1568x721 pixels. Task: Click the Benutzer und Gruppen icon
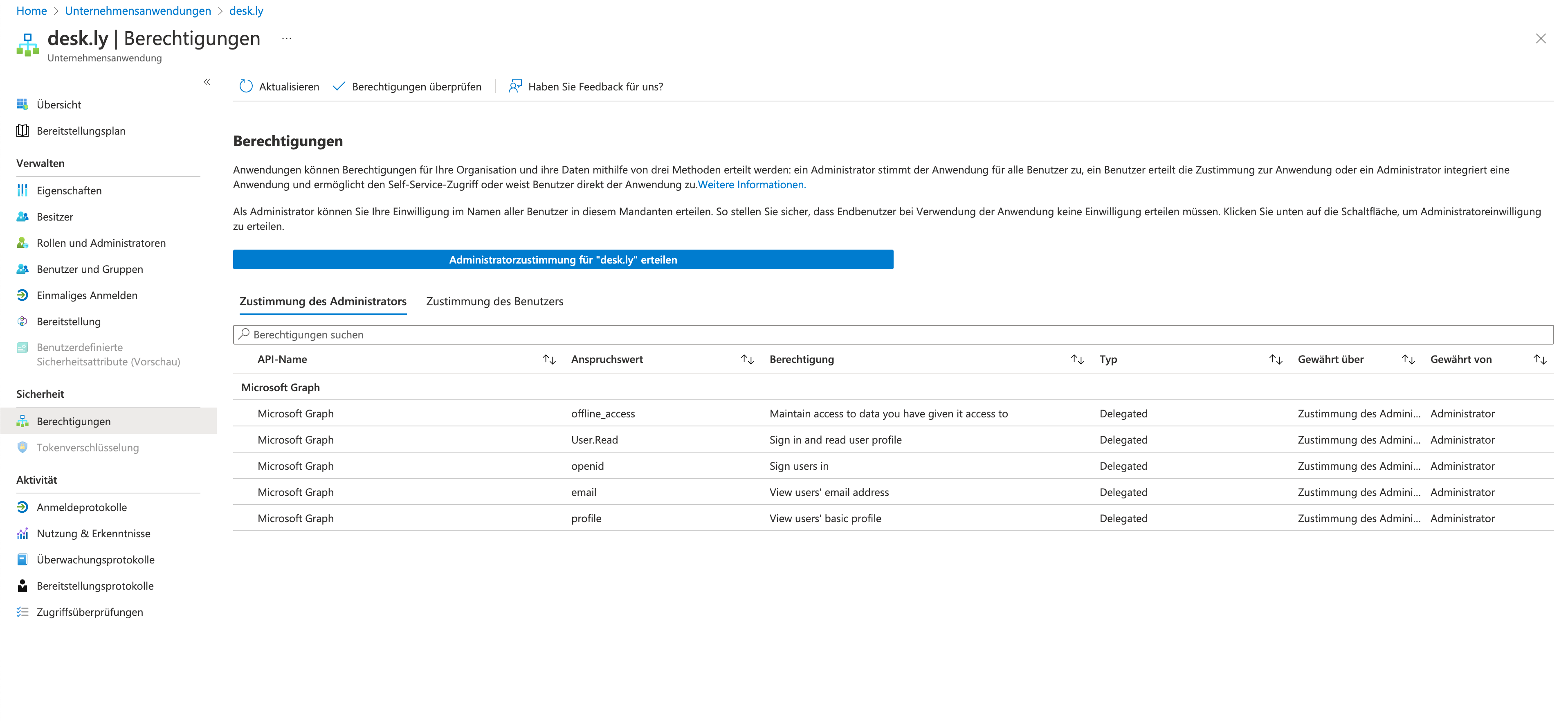pyautogui.click(x=22, y=268)
